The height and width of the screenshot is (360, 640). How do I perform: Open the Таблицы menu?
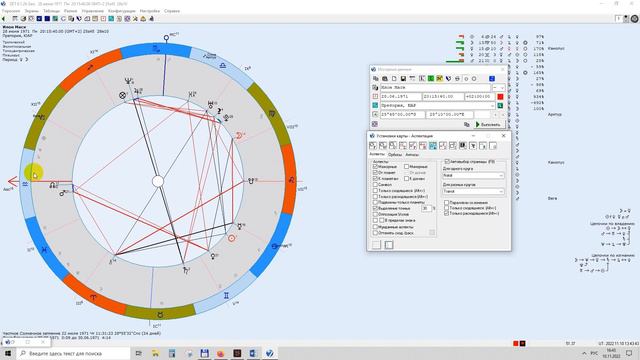[51, 11]
